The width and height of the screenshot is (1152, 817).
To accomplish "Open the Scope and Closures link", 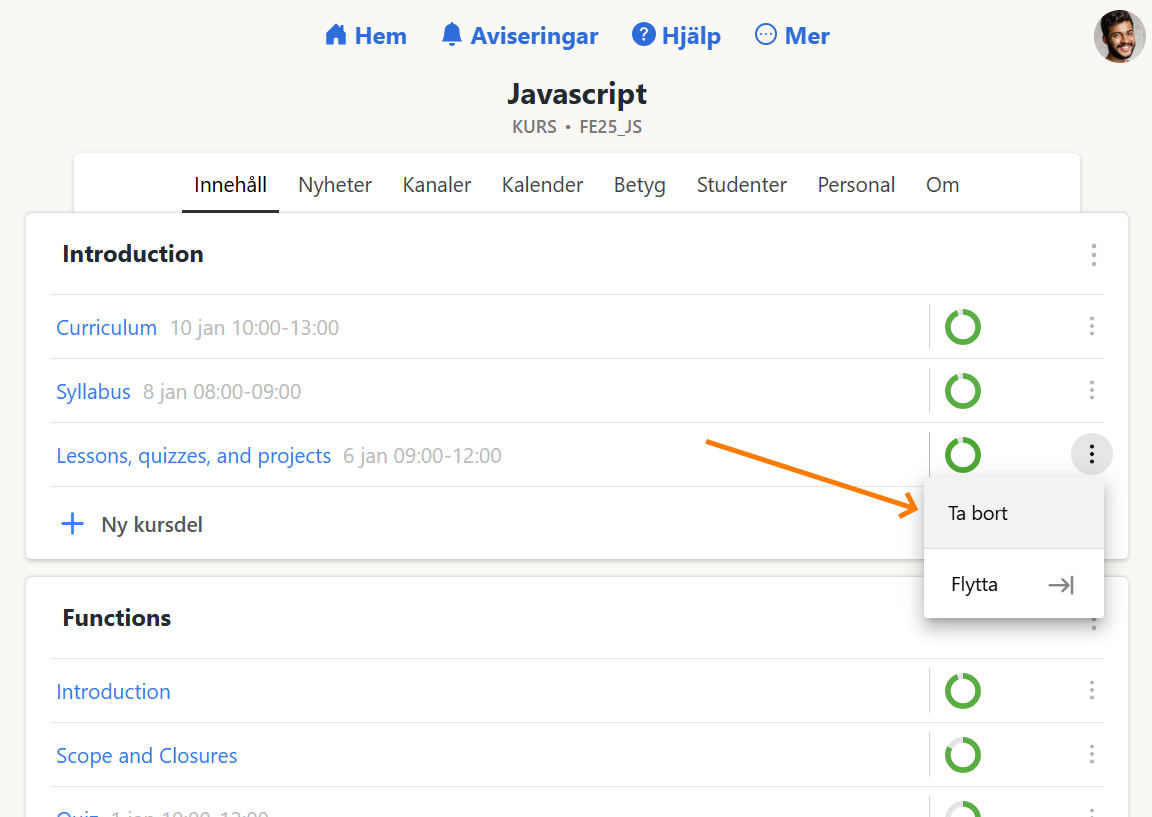I will pos(147,756).
